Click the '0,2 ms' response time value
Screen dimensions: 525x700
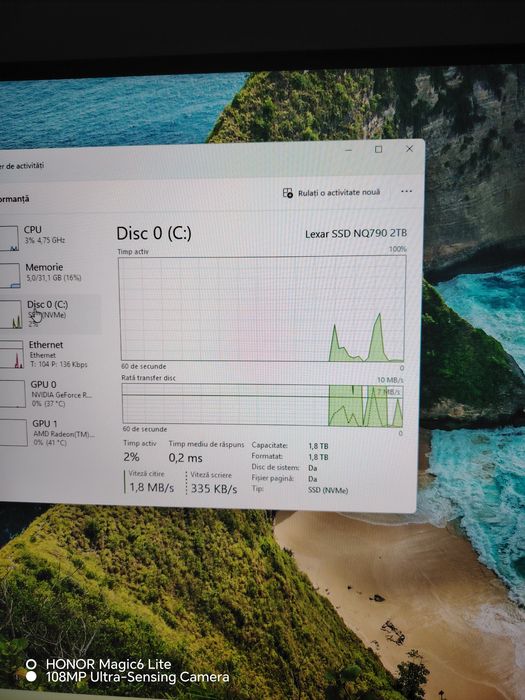(185, 458)
